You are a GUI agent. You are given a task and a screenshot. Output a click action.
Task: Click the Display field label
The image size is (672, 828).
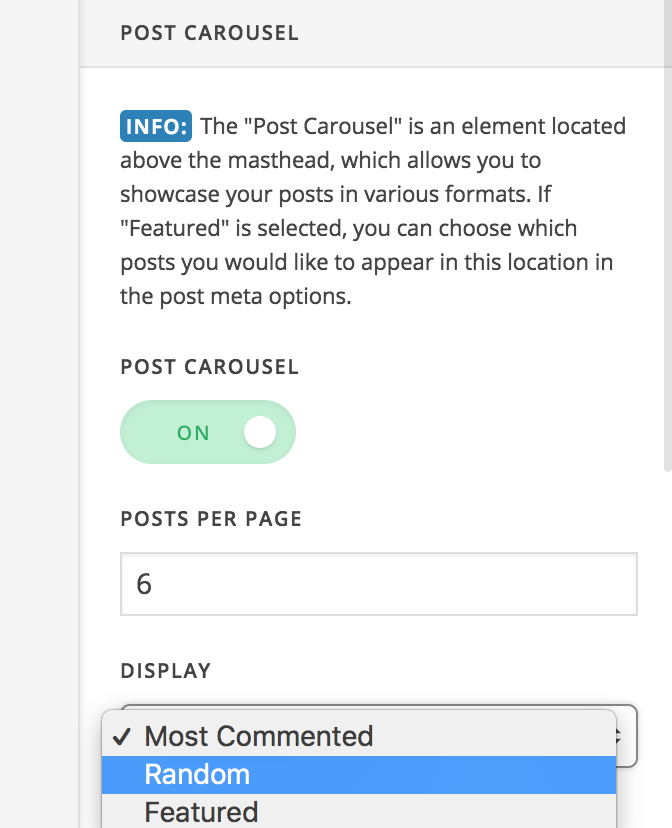pos(166,671)
